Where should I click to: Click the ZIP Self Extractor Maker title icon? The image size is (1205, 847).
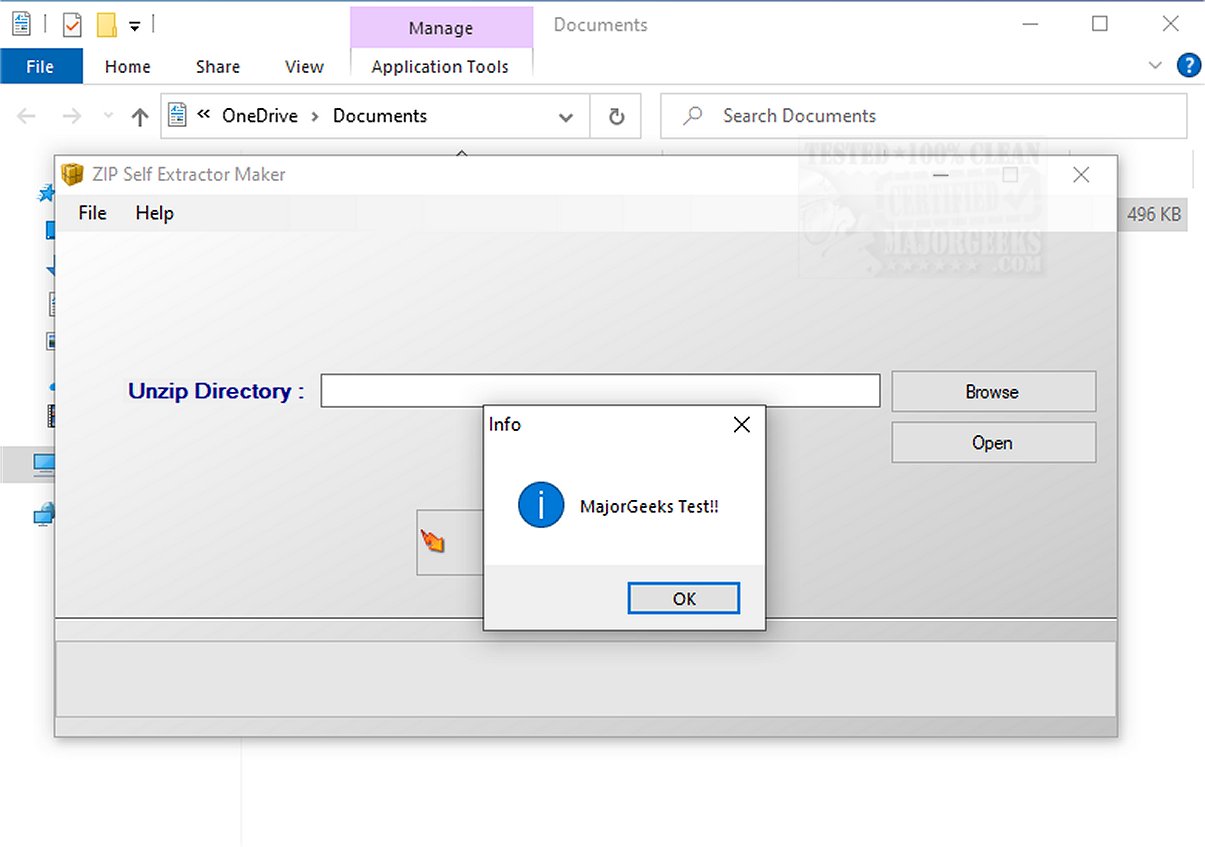[72, 175]
